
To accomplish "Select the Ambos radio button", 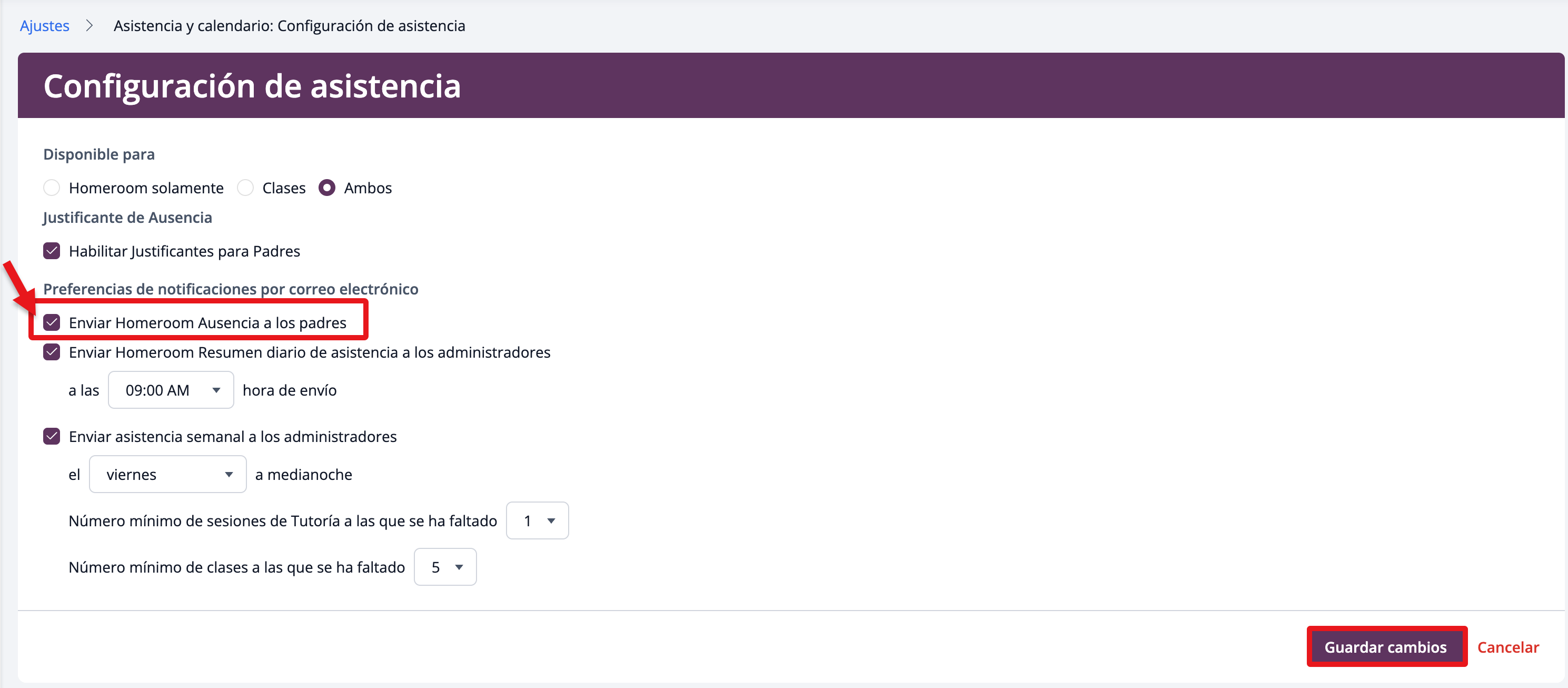I will [x=327, y=188].
